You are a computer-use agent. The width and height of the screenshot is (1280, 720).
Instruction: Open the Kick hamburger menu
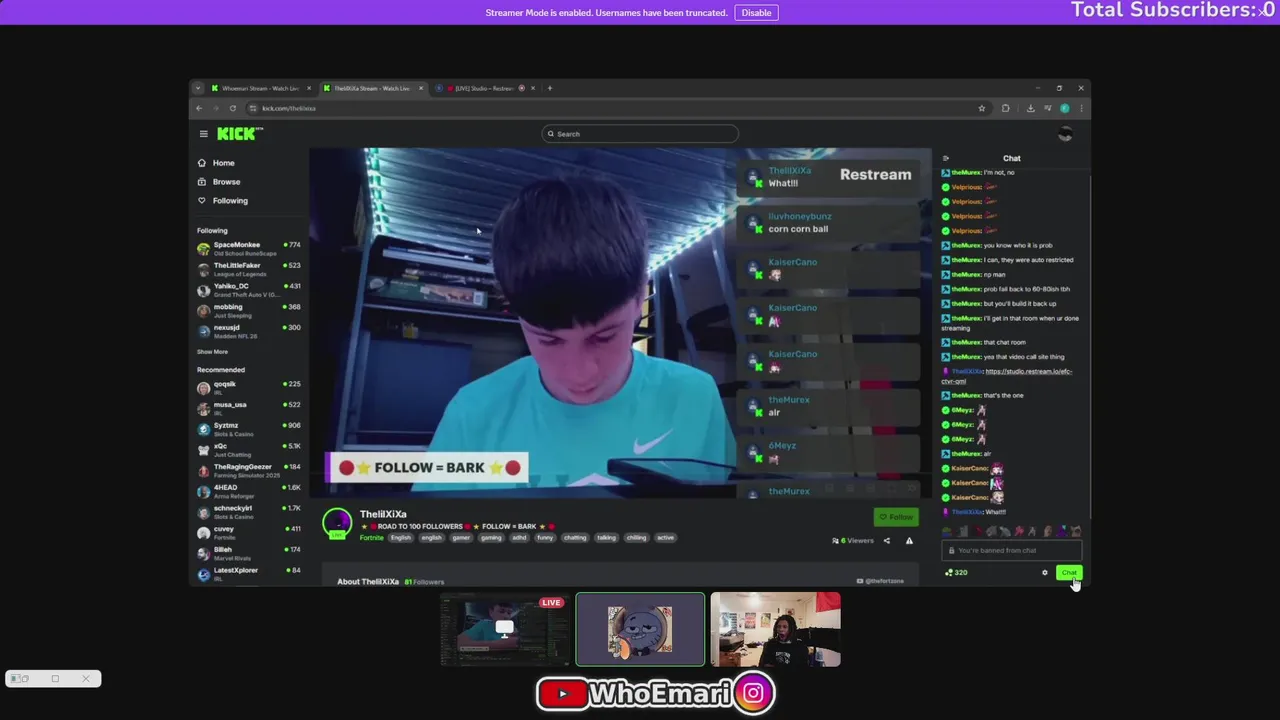click(x=203, y=134)
